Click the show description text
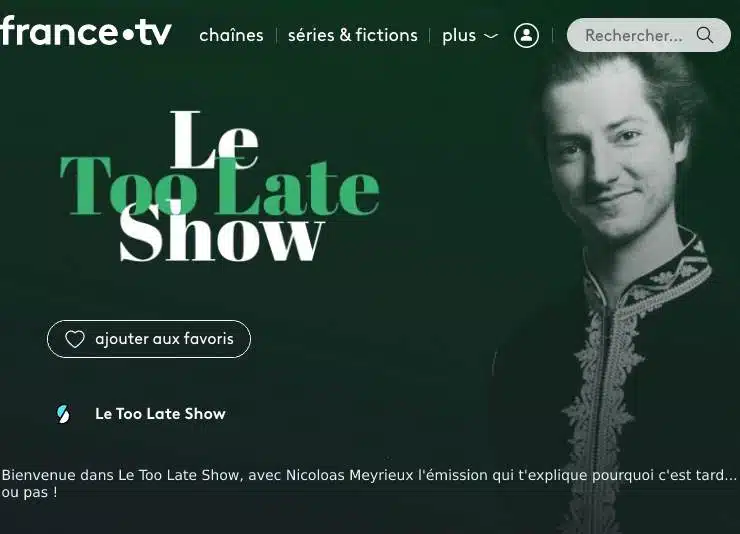 pos(369,484)
